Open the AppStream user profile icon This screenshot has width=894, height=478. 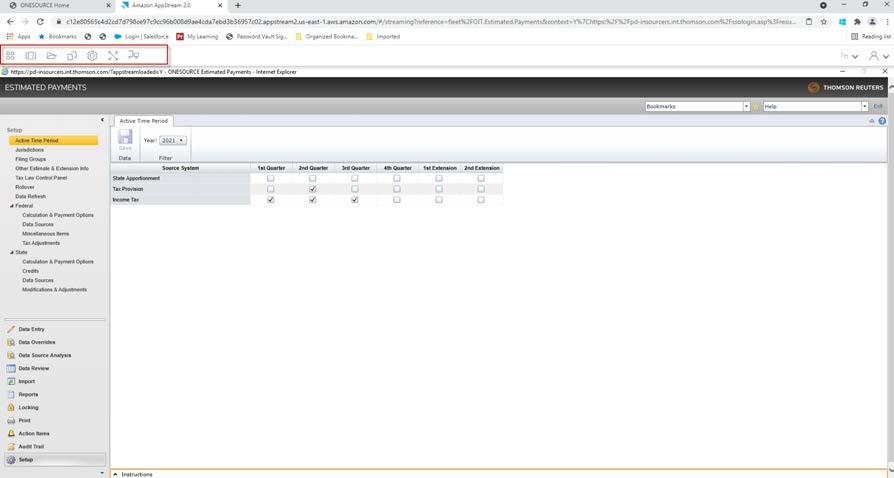pyautogui.click(x=873, y=56)
